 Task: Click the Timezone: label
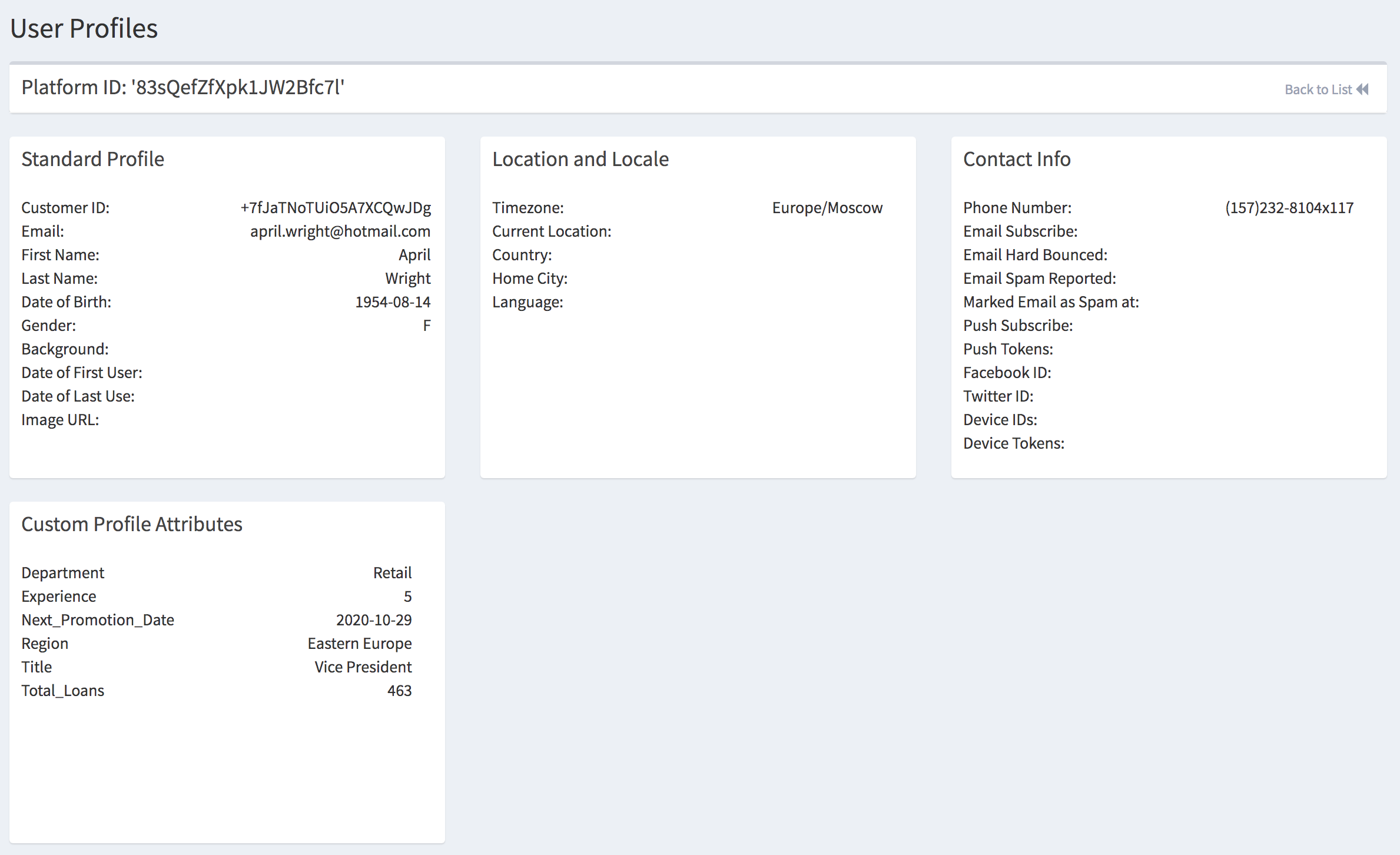tap(528, 208)
